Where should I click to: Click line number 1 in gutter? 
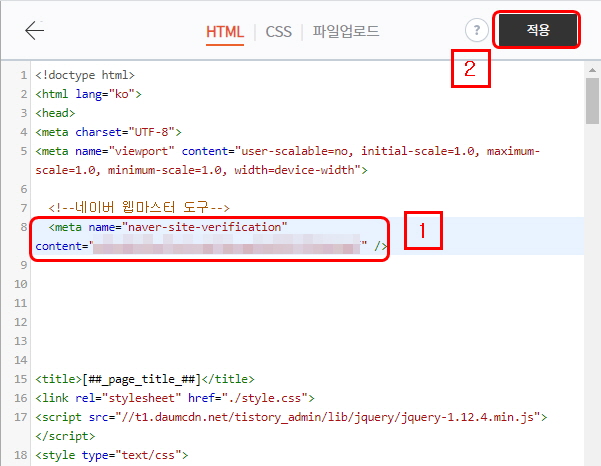(24, 75)
